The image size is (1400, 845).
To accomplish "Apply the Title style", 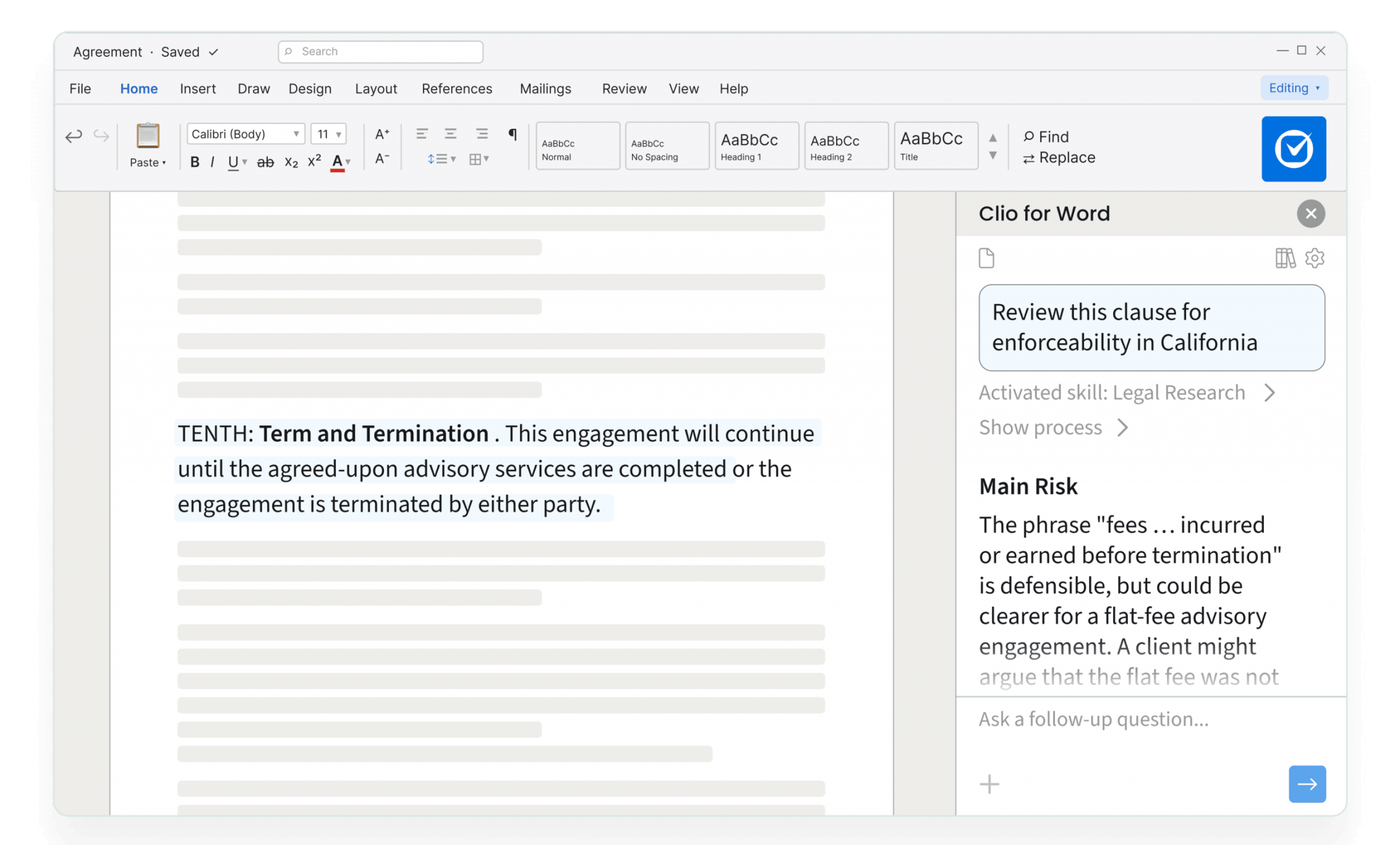I will click(936, 146).
